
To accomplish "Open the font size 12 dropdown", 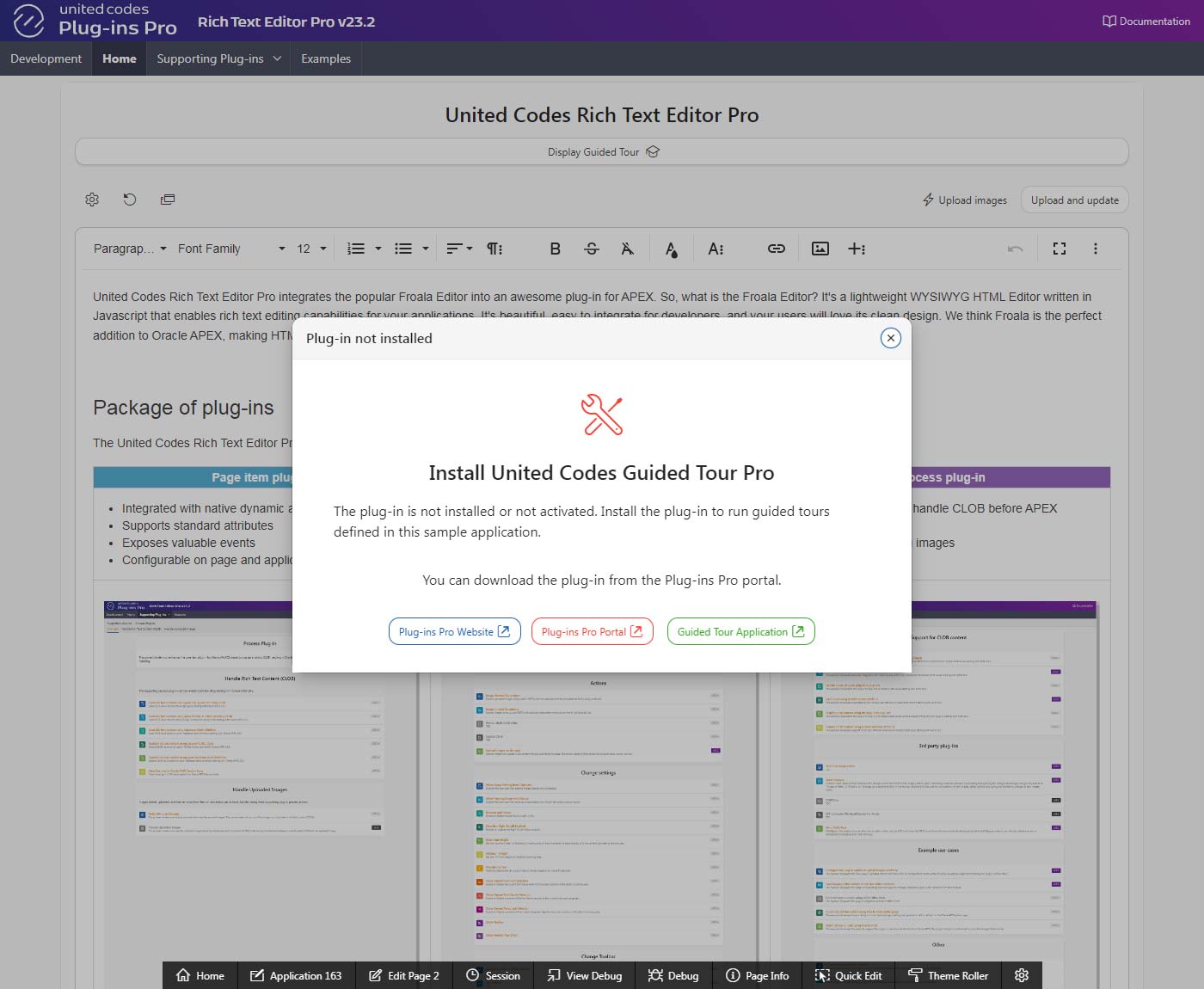I will 311,249.
